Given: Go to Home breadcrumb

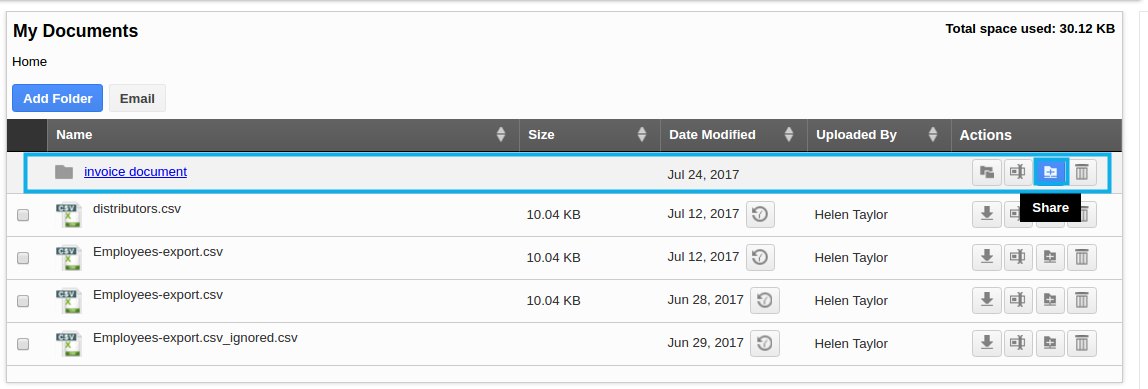Looking at the screenshot, I should coord(30,62).
